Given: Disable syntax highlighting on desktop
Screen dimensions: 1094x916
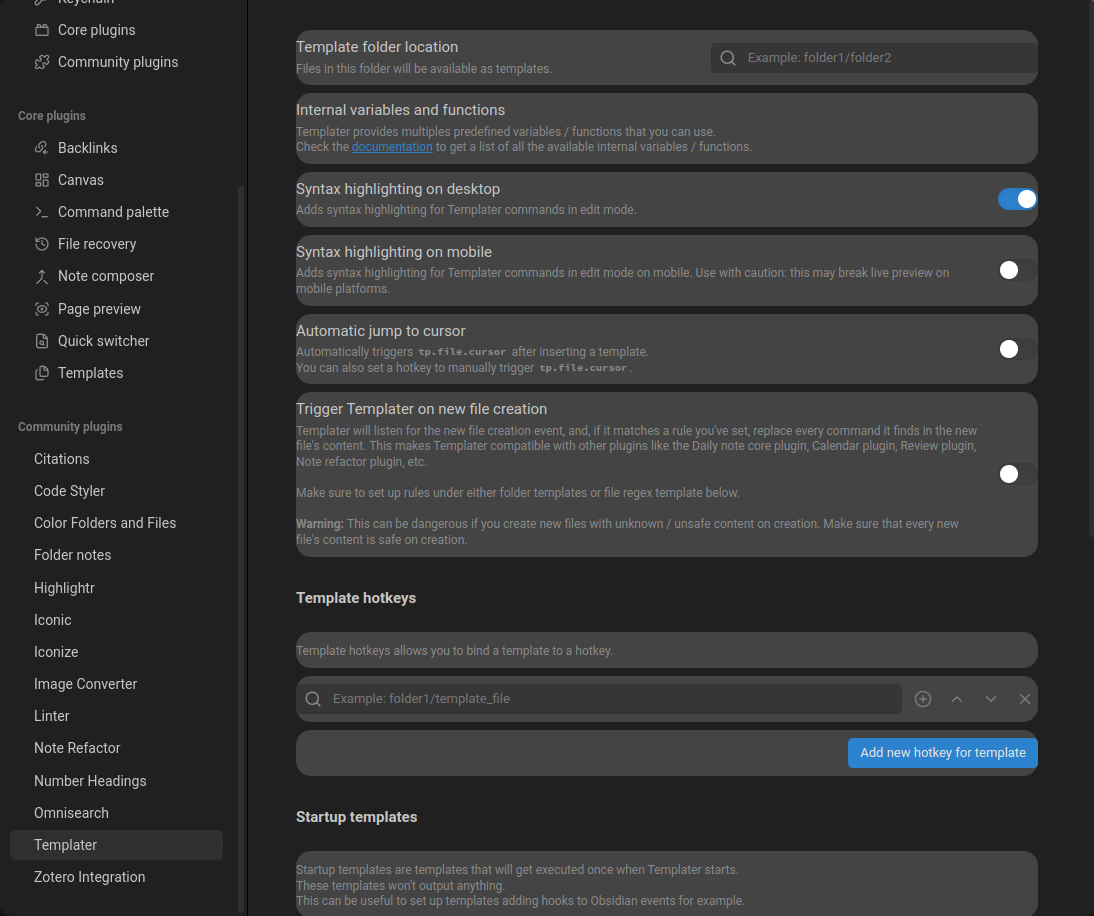Looking at the screenshot, I should click(x=1017, y=199).
